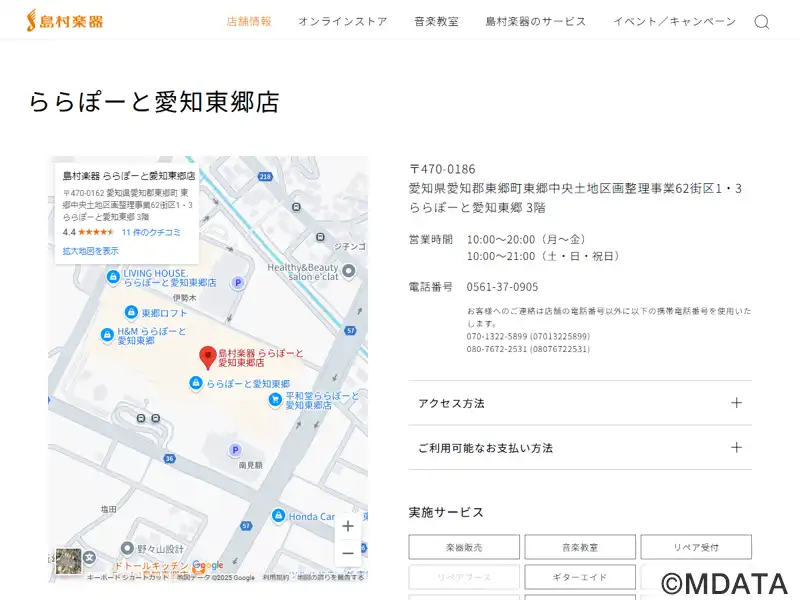Open the 店舗情報 menu
Image resolution: width=800 pixels, height=600 pixels.
coord(249,21)
